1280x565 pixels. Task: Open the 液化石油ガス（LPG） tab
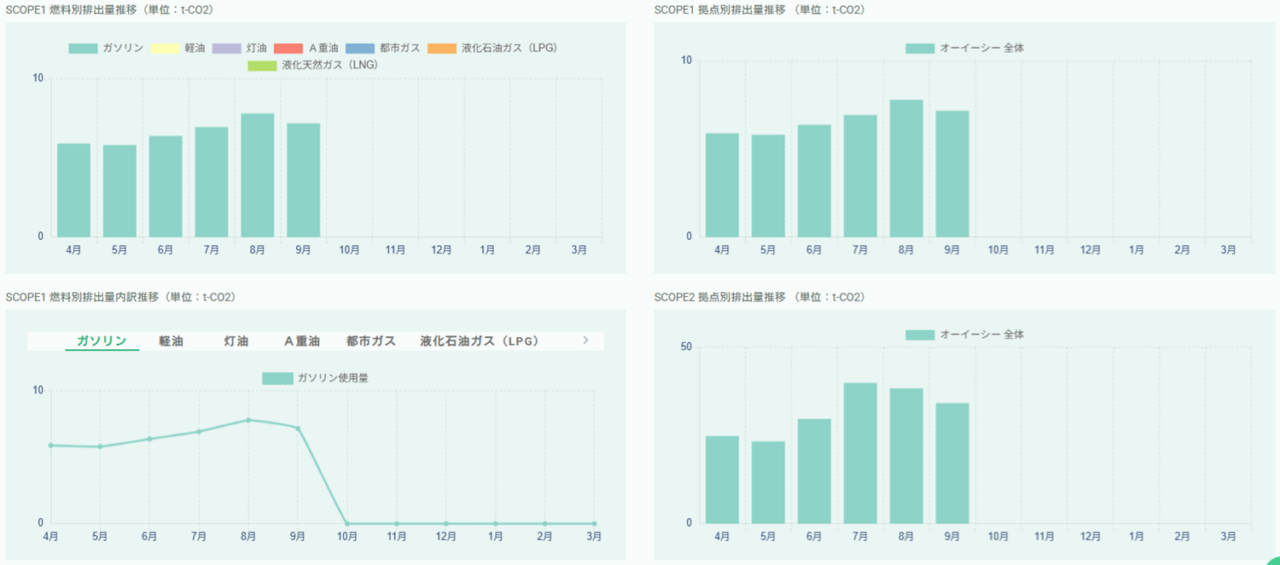pos(479,341)
